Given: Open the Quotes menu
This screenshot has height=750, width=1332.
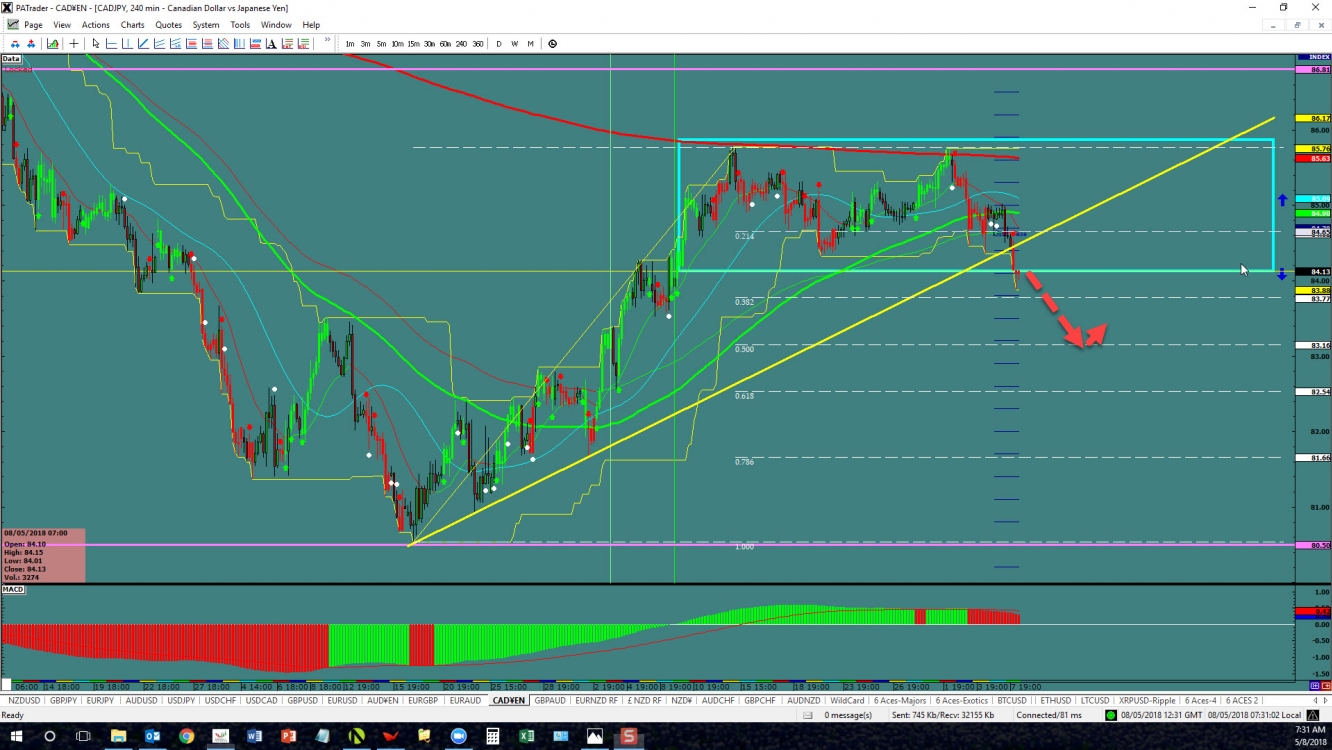Looking at the screenshot, I should [169, 25].
